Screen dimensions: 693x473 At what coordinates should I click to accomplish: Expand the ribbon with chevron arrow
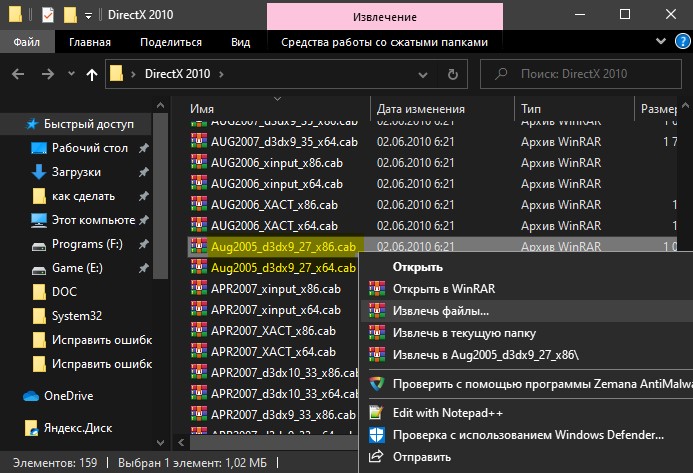tap(661, 41)
